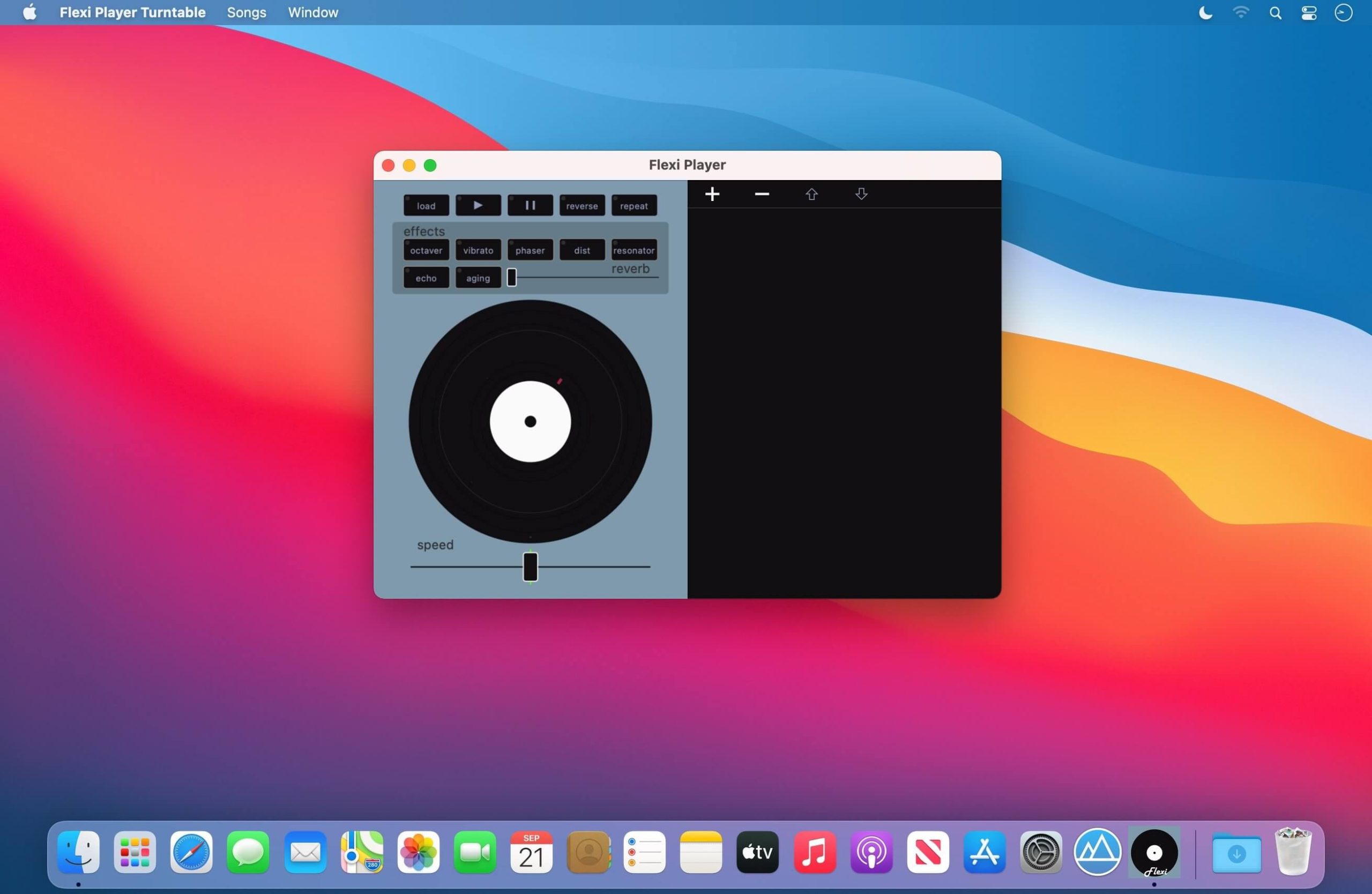Enable the vibrato effect
The image size is (1372, 894).
[x=478, y=250]
